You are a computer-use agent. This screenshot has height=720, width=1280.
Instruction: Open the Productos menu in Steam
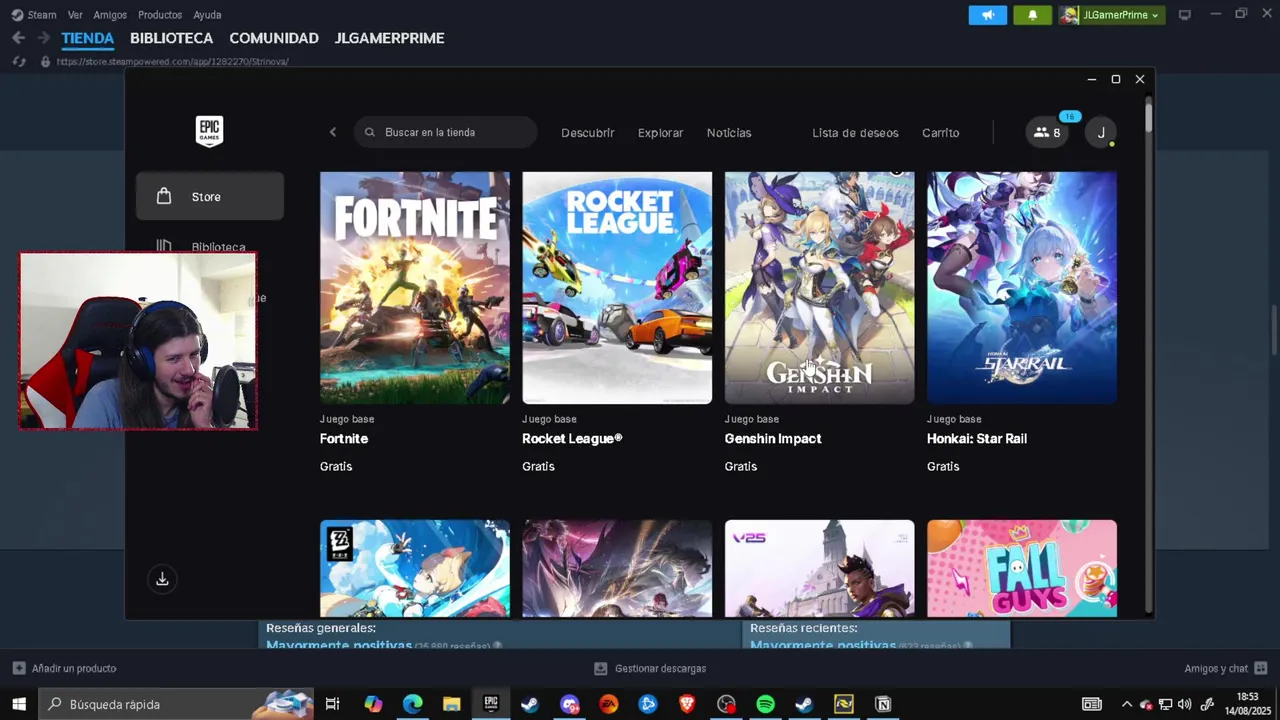[x=160, y=15]
